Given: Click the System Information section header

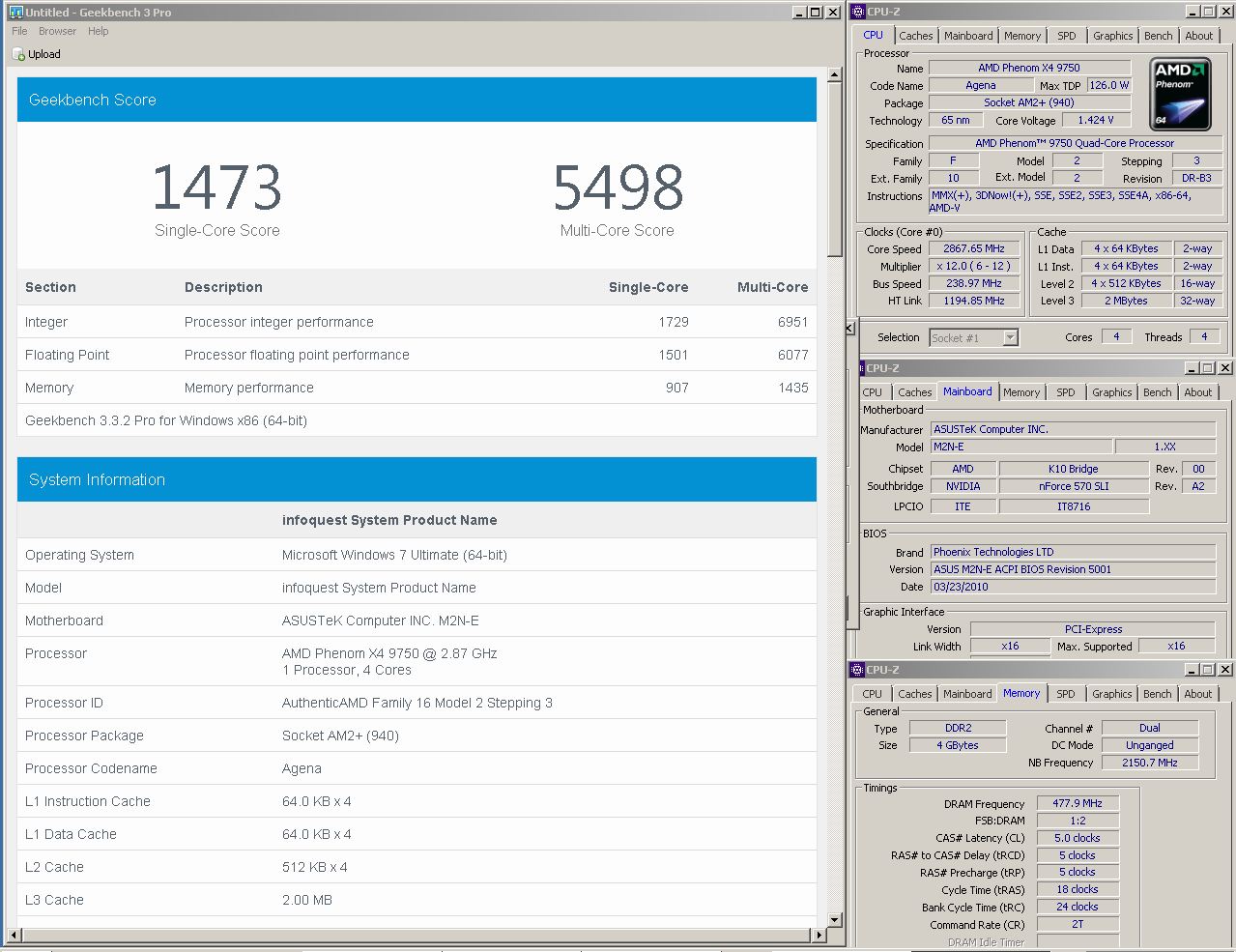Looking at the screenshot, I should [417, 479].
